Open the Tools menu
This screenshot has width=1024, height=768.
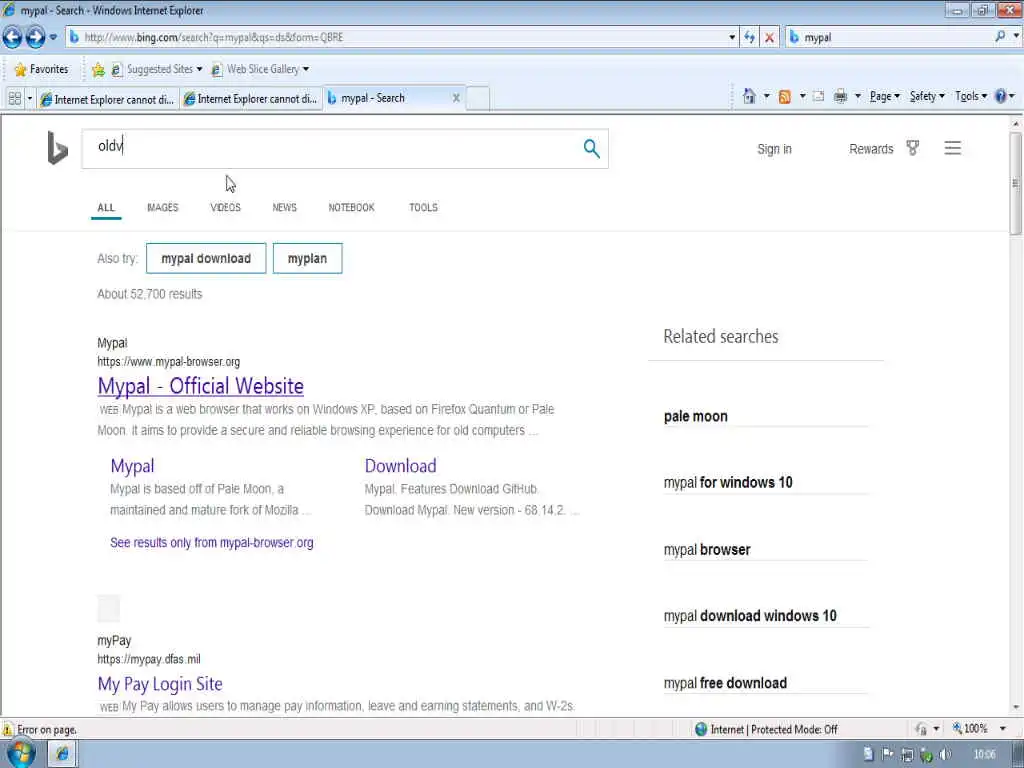(x=970, y=97)
